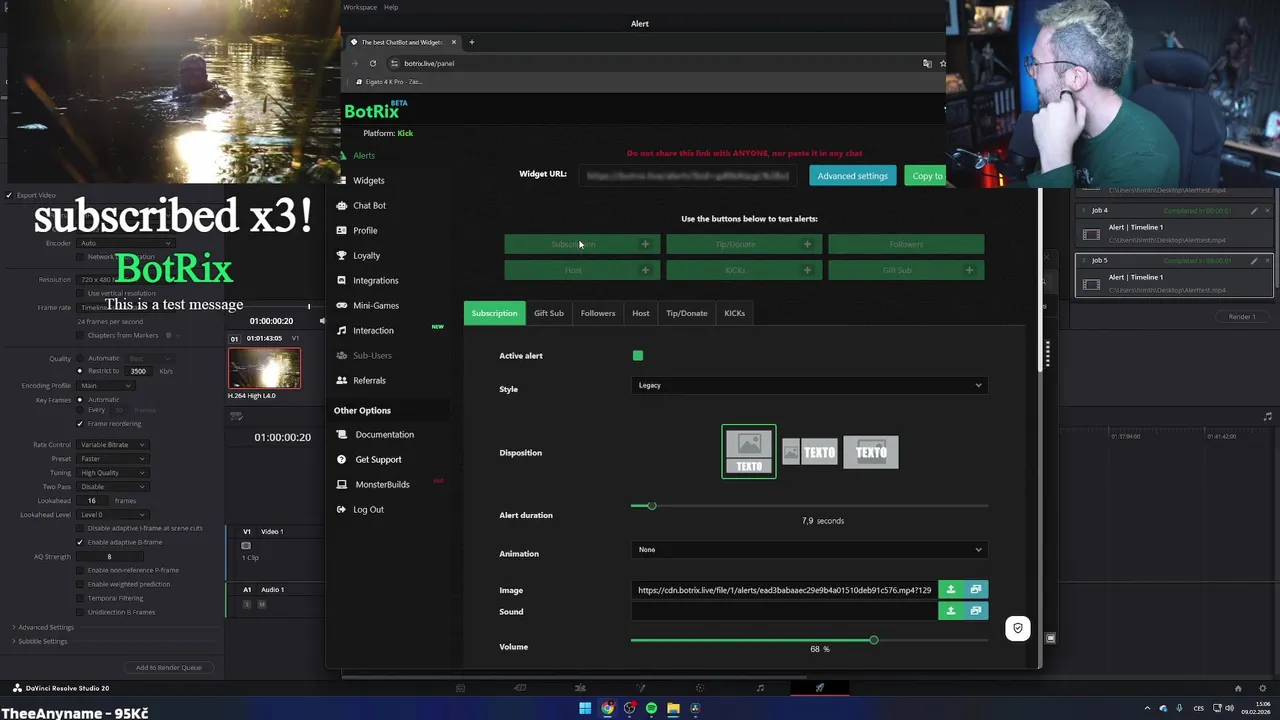Toggle the Active alert green checkbox
Image resolution: width=1280 pixels, height=720 pixels.
pyautogui.click(x=638, y=355)
